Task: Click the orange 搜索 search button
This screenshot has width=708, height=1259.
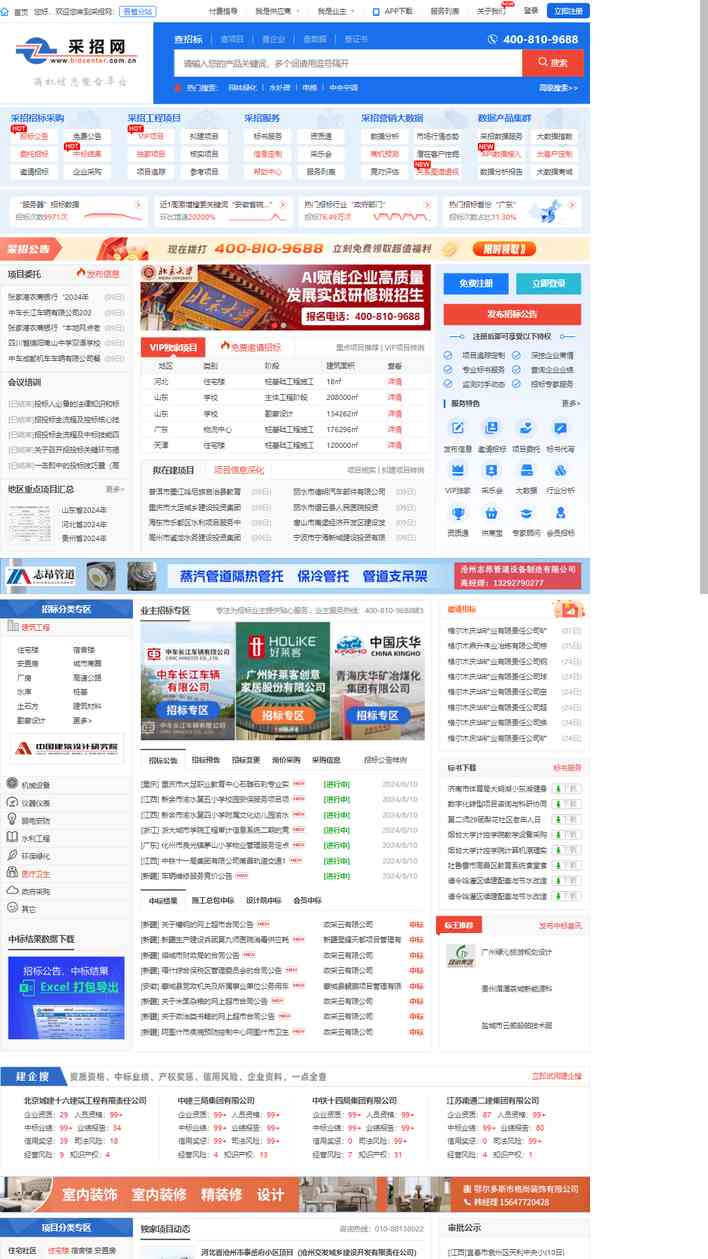Action: 552,63
